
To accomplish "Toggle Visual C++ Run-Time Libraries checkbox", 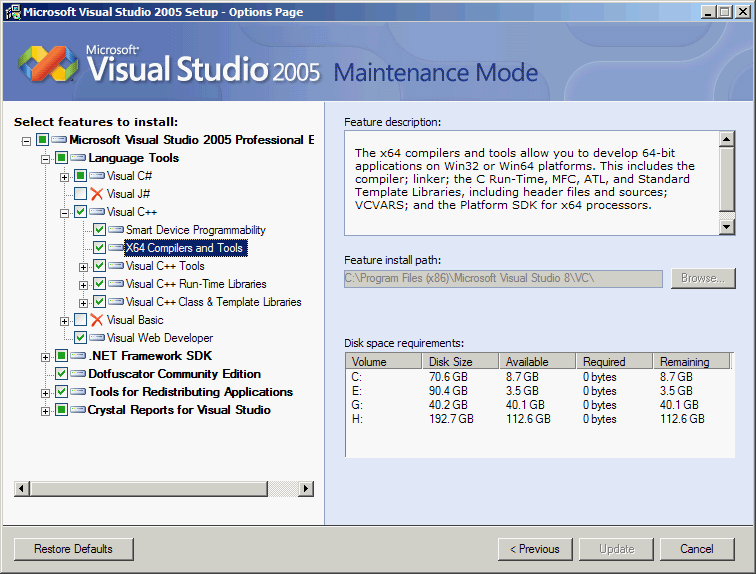I will click(99, 283).
